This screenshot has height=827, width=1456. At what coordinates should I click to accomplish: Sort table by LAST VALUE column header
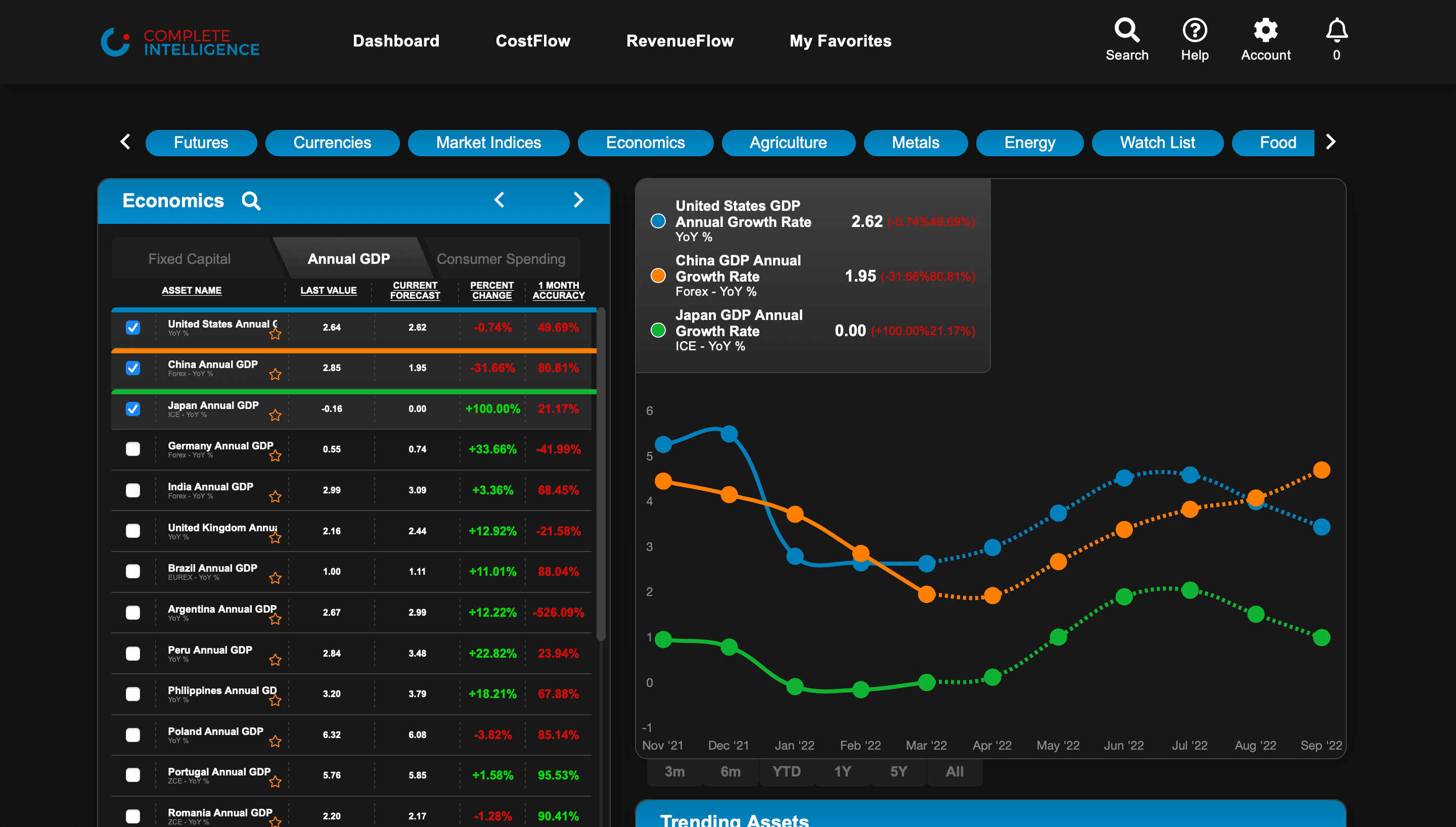[328, 290]
